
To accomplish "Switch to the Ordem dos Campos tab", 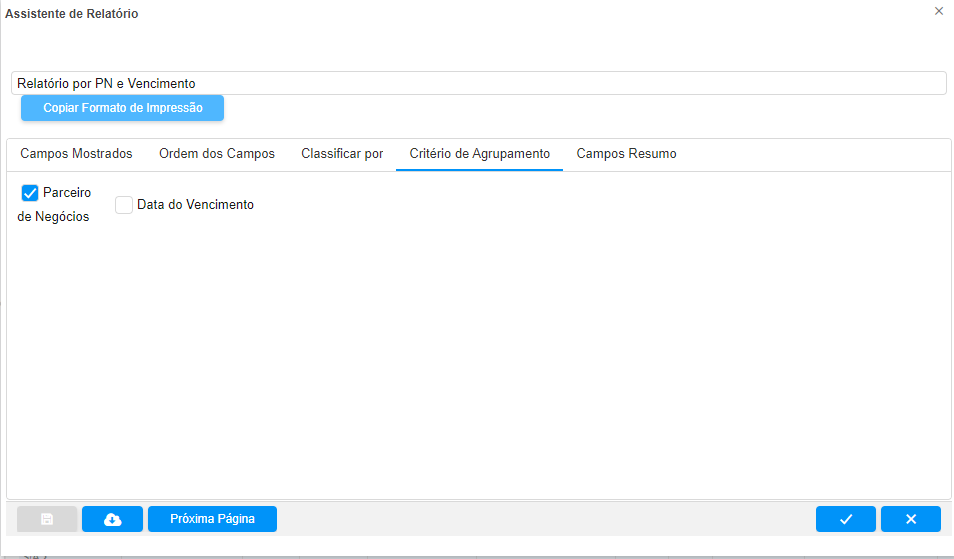I will (217, 154).
